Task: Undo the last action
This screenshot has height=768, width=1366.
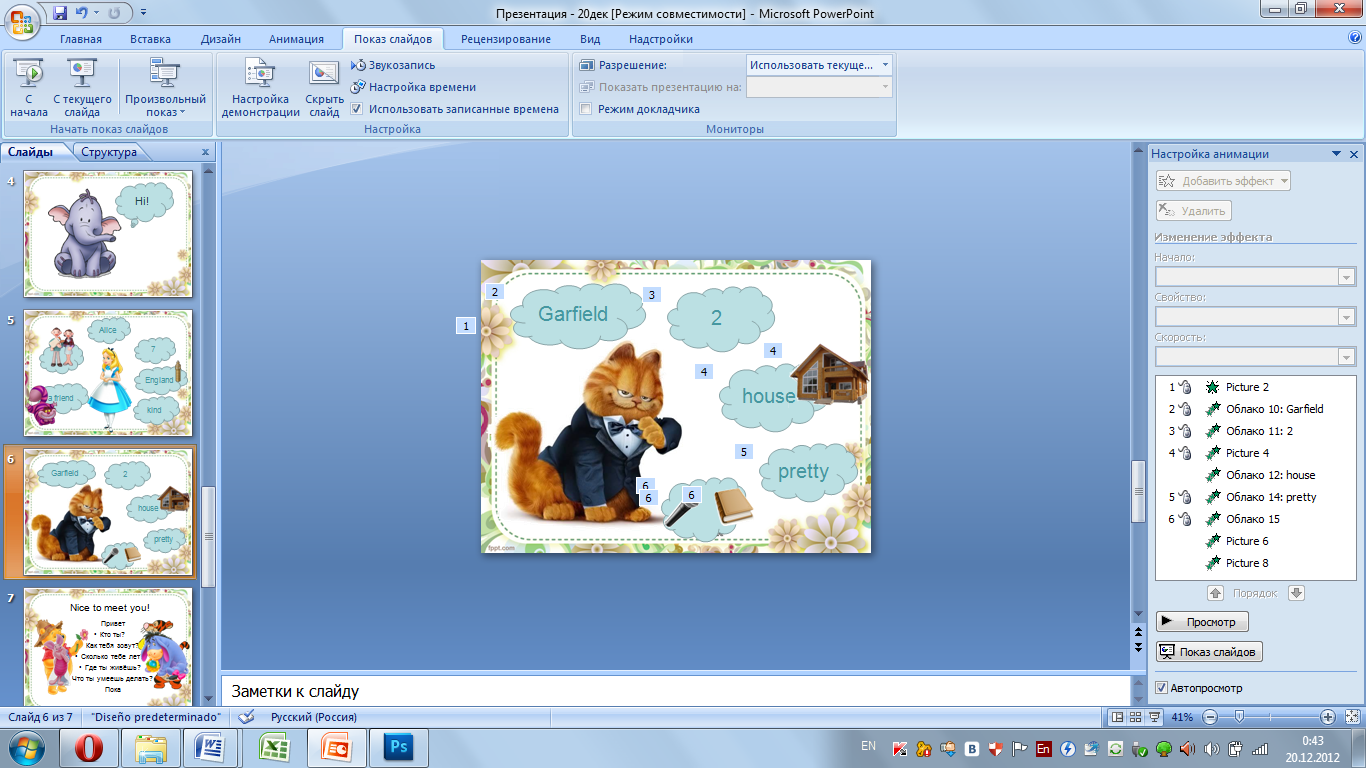Action: tap(83, 13)
